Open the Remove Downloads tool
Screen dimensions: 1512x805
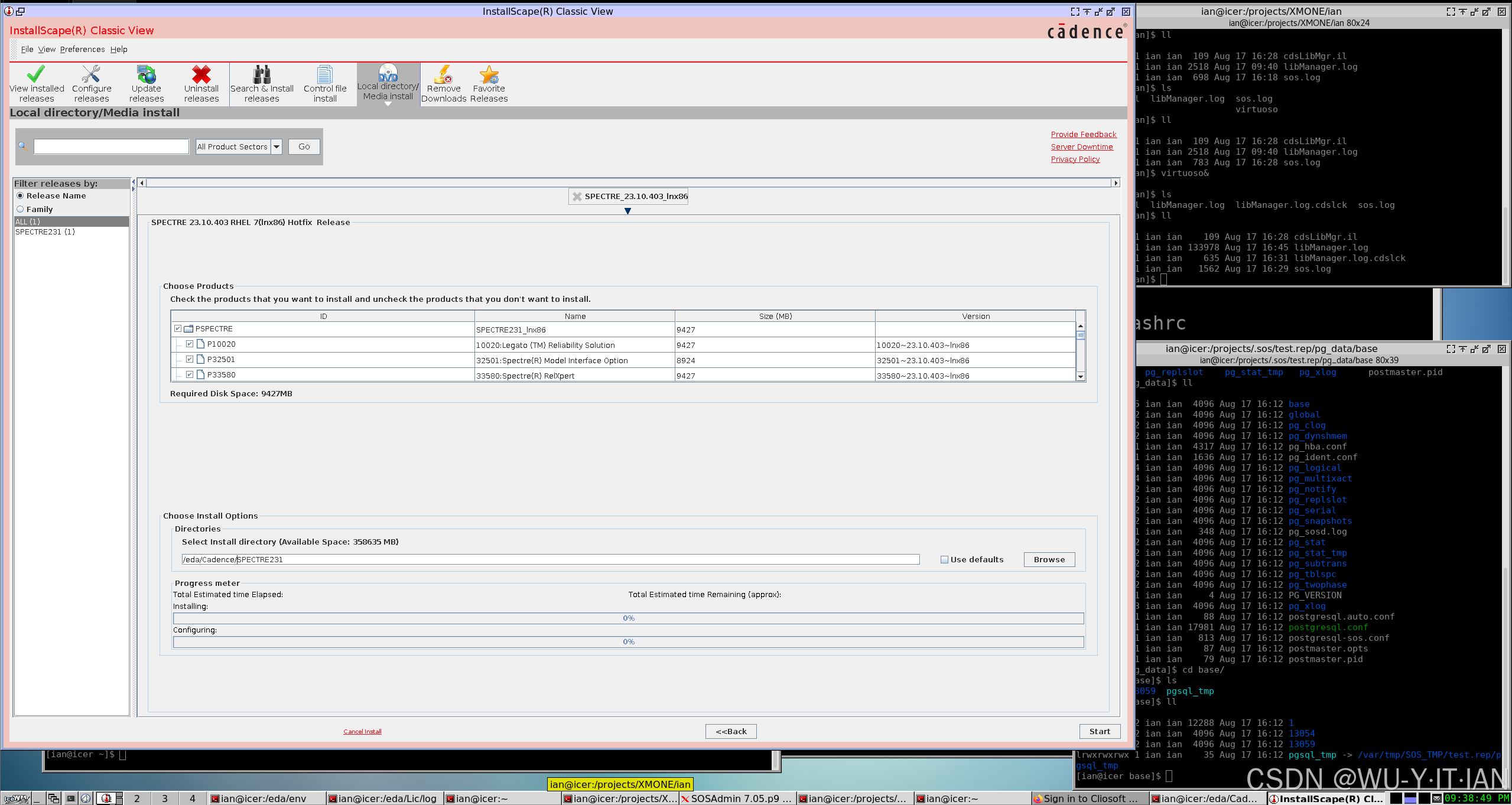[443, 74]
